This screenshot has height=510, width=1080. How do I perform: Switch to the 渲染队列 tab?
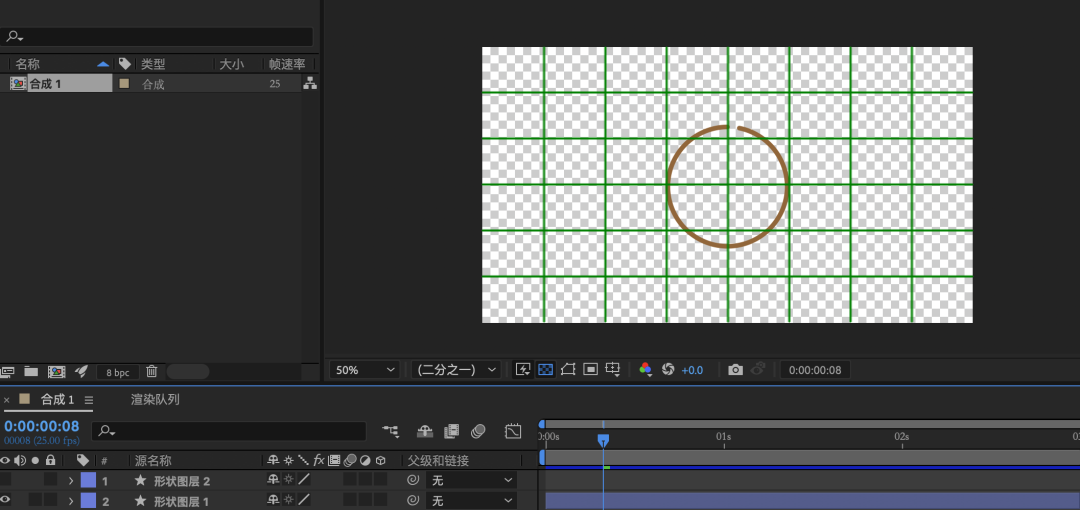tap(155, 399)
